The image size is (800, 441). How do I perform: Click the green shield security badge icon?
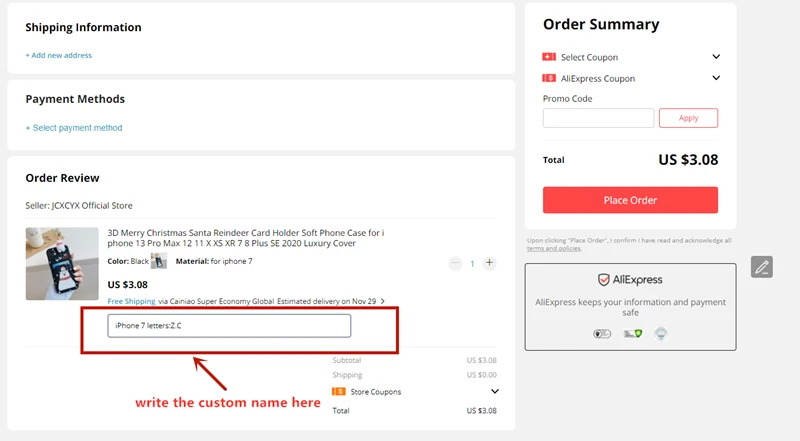633,334
